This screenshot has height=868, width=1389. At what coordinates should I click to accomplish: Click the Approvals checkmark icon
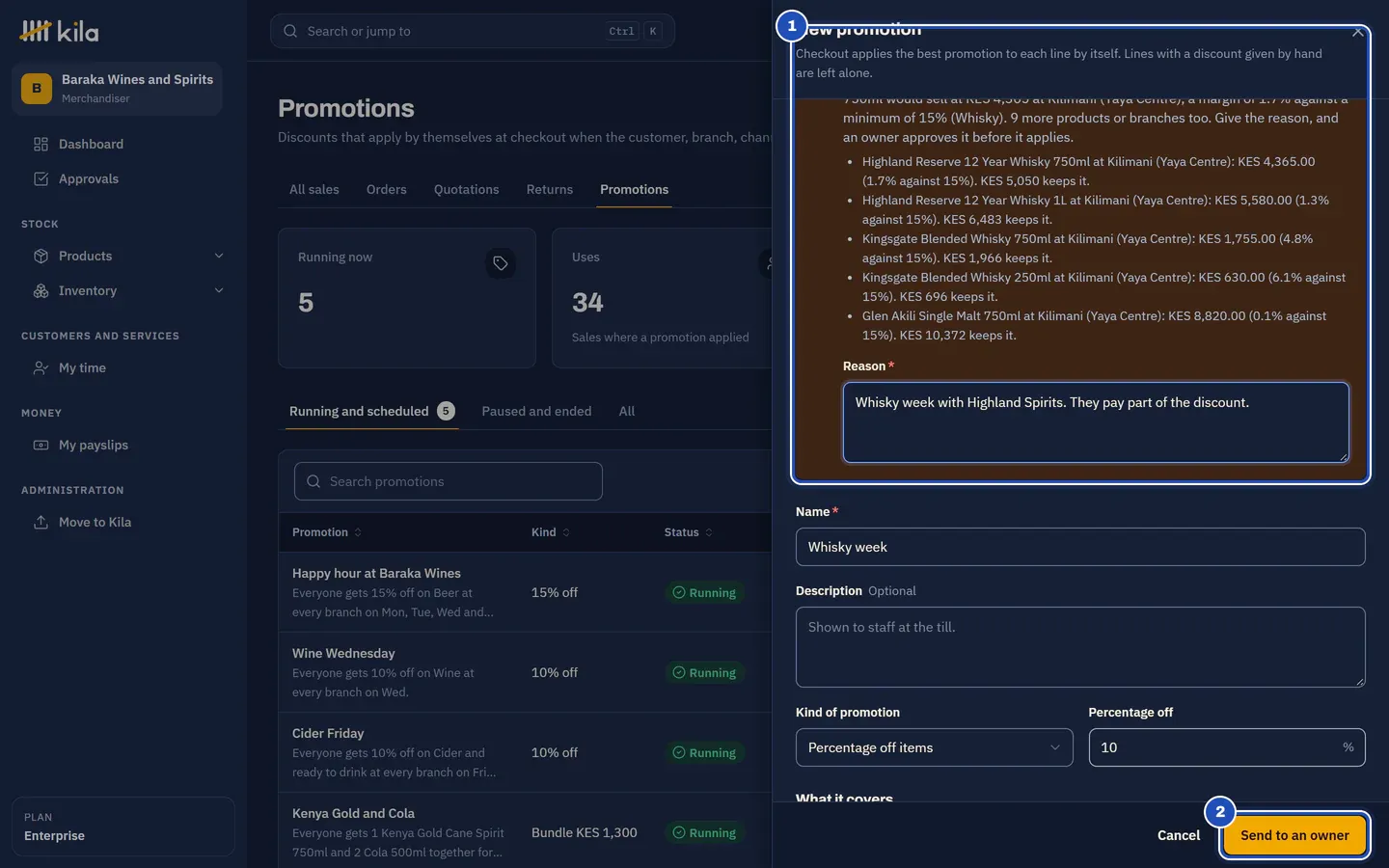(x=41, y=179)
